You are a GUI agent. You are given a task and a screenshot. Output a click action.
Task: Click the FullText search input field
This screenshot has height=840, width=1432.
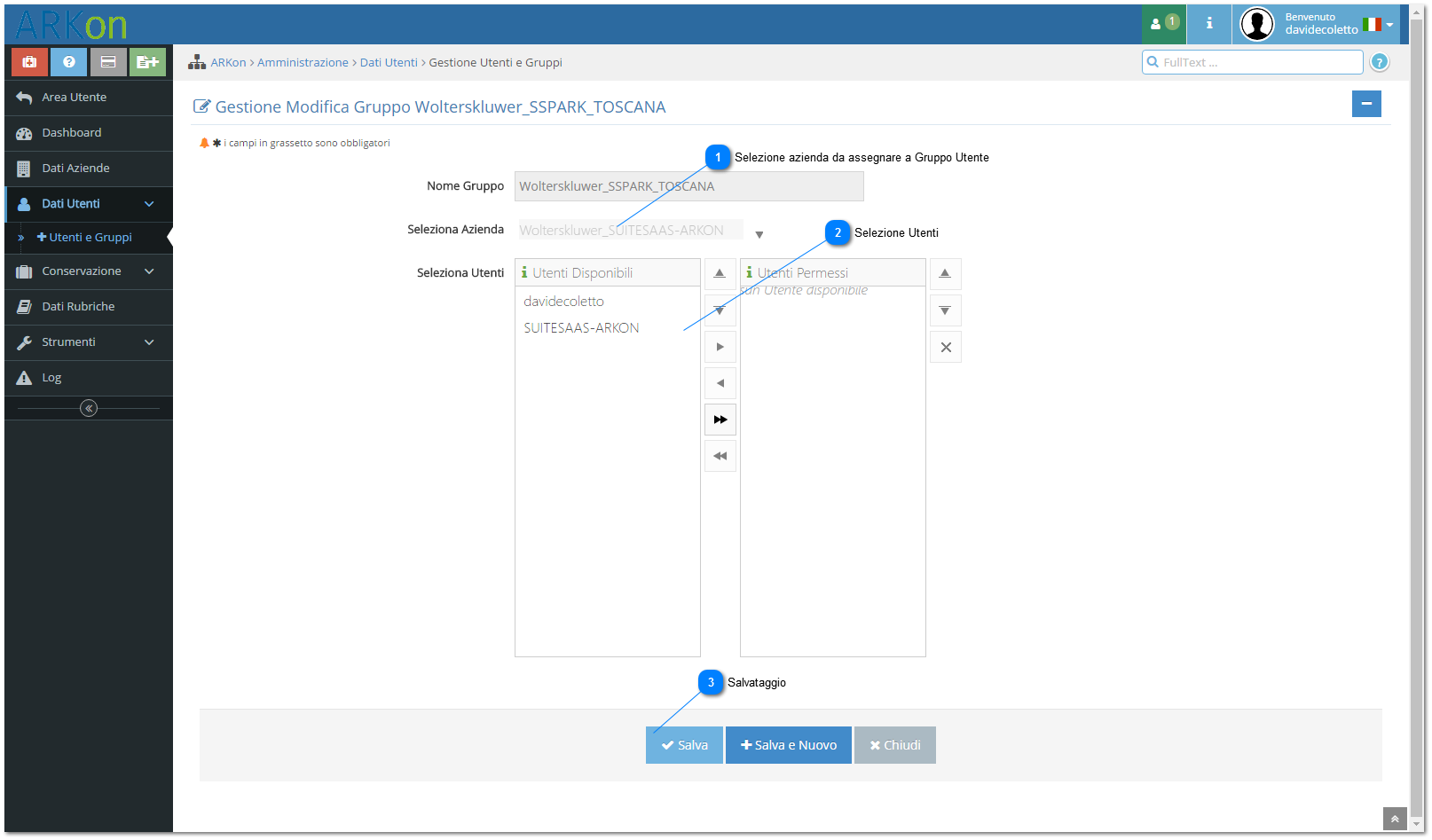[x=1252, y=62]
